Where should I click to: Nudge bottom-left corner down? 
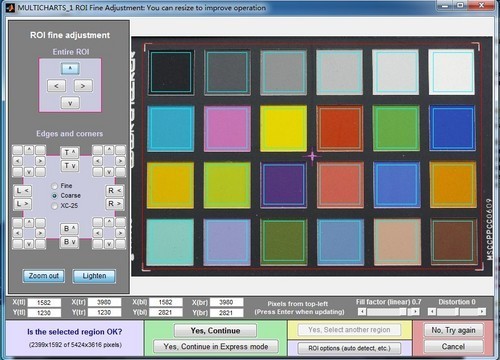29,244
